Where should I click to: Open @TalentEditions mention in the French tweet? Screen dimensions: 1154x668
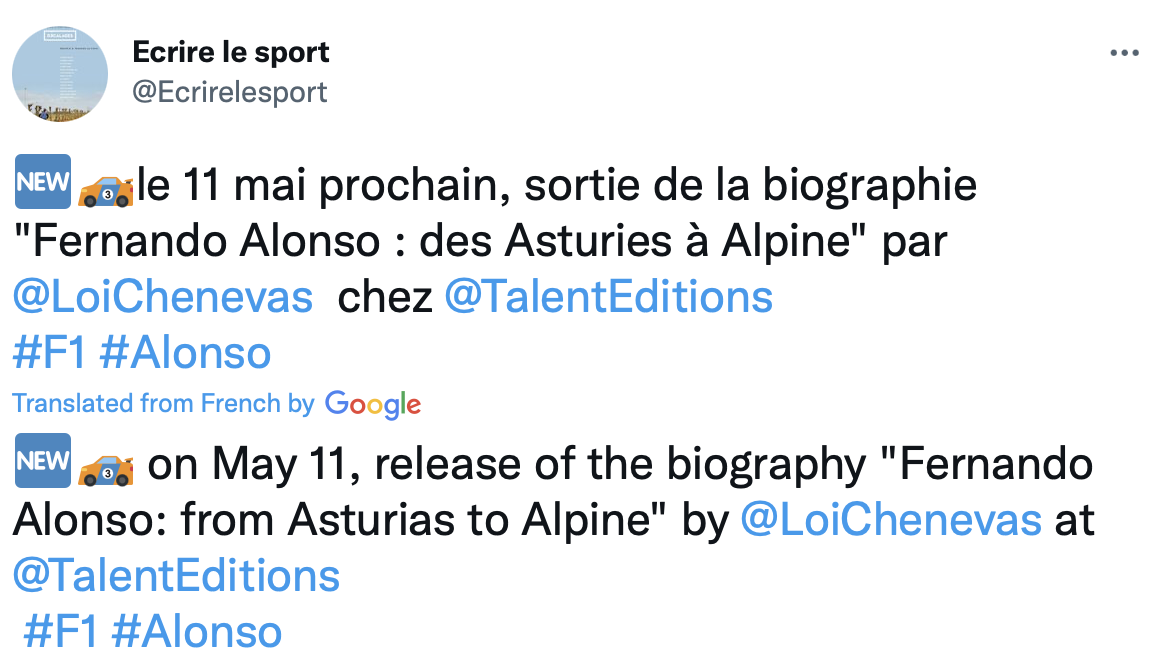[x=608, y=297]
